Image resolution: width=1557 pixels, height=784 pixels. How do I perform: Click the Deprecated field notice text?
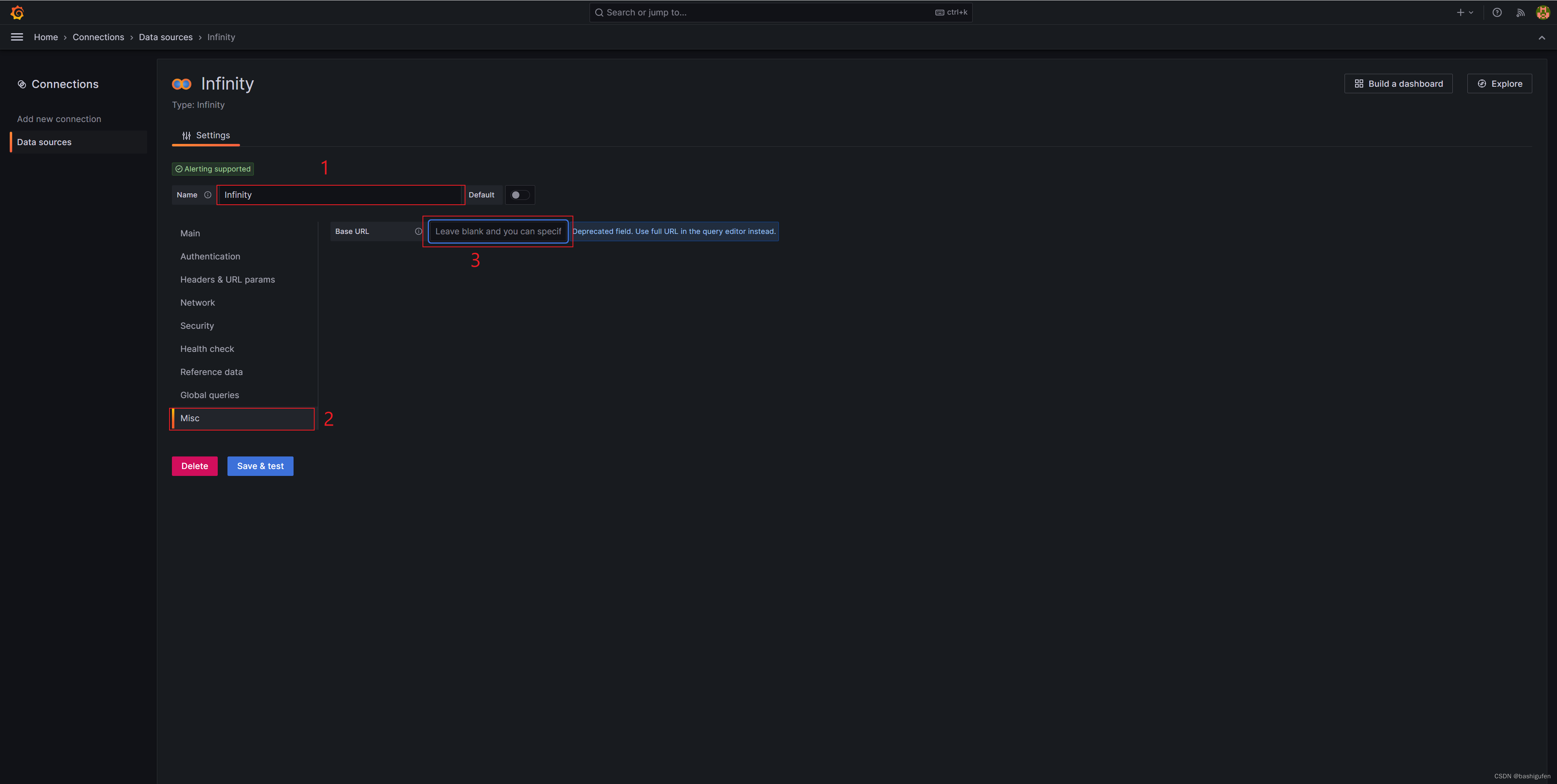674,231
